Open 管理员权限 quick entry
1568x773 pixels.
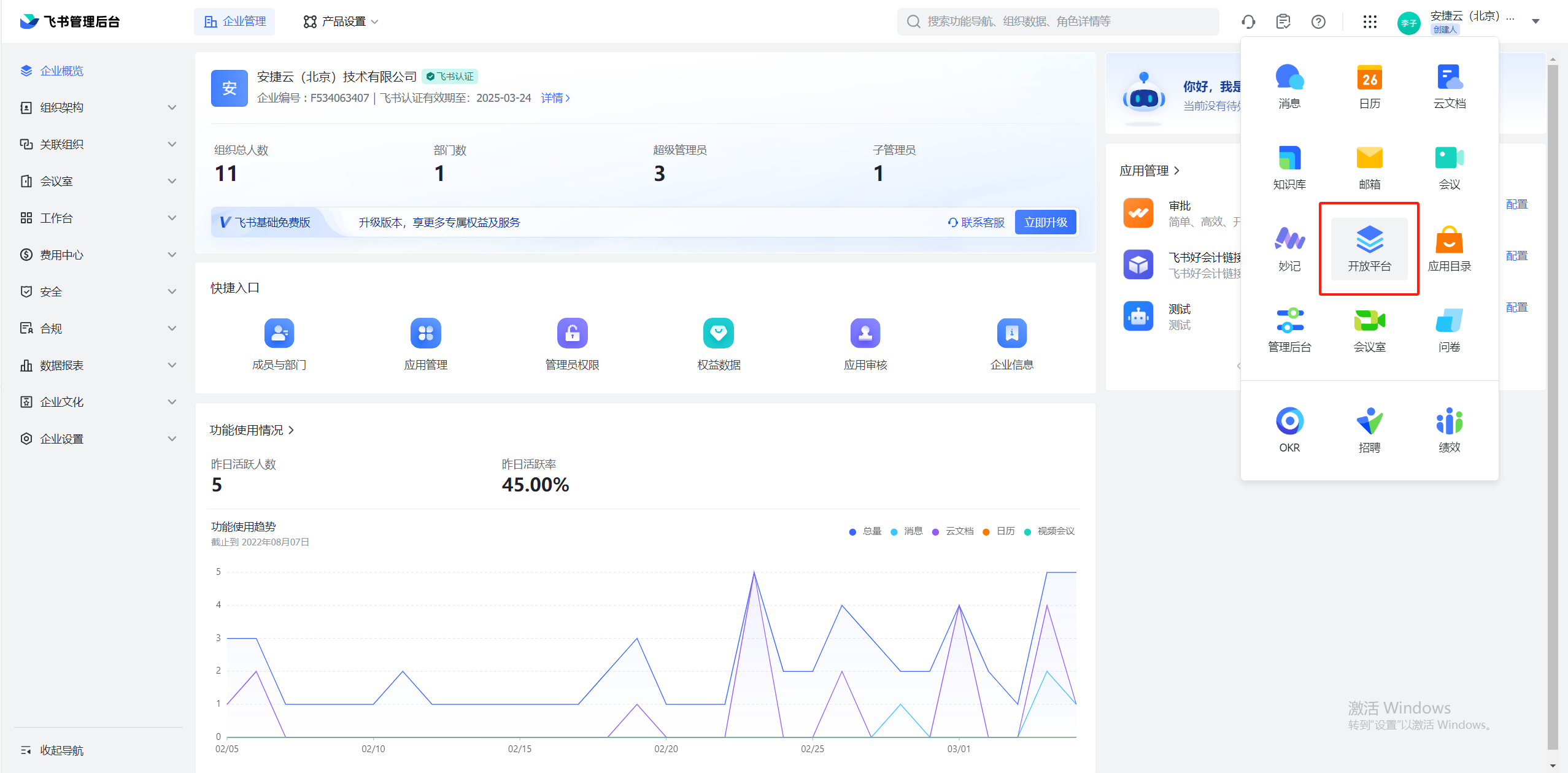pos(572,345)
